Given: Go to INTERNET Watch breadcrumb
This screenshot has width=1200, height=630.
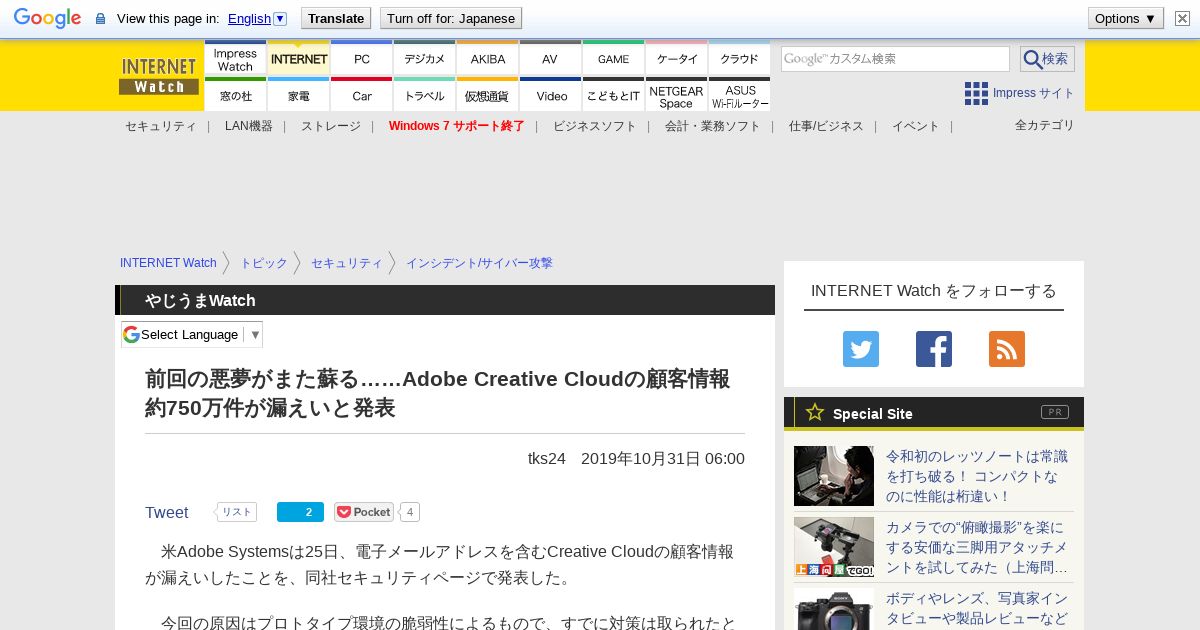Looking at the screenshot, I should coord(168,263).
